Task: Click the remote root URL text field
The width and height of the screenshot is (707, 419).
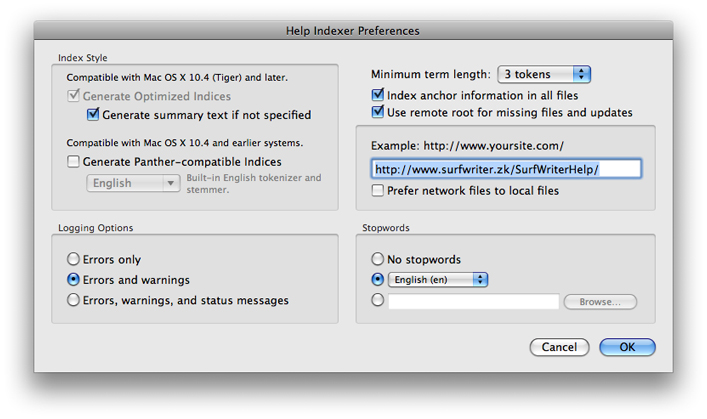Action: (506, 169)
